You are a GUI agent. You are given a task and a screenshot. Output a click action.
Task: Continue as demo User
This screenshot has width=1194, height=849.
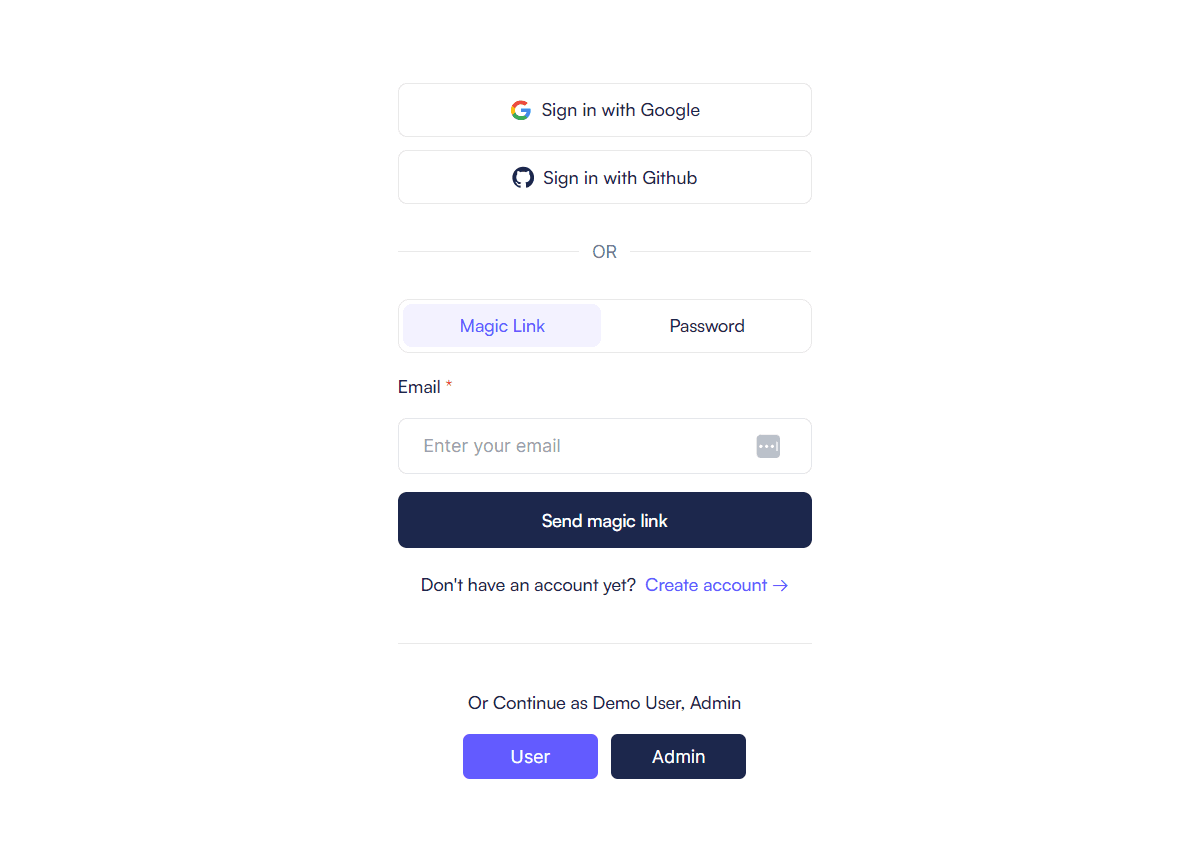pos(530,756)
